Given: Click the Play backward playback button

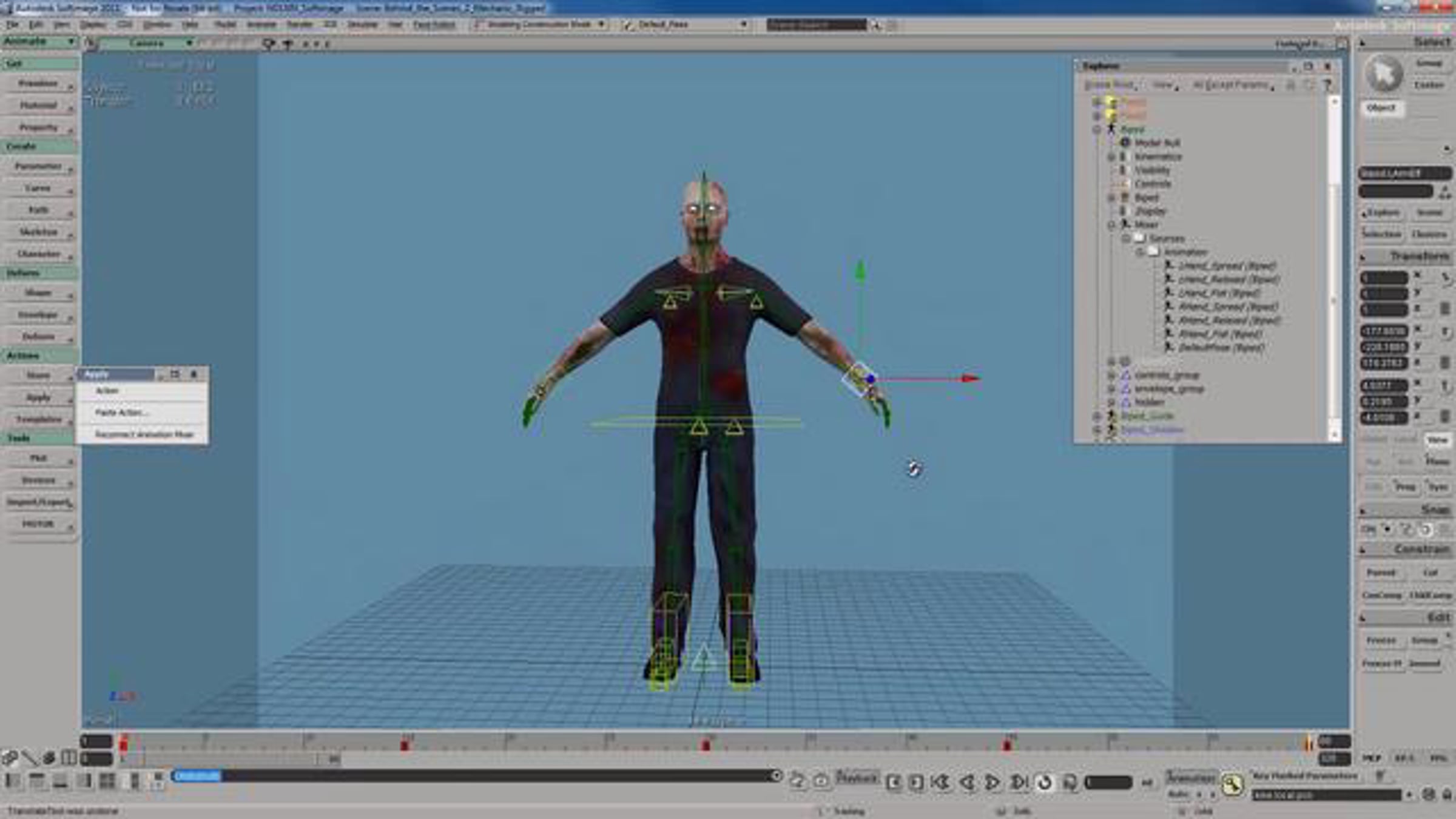Looking at the screenshot, I should click(967, 782).
